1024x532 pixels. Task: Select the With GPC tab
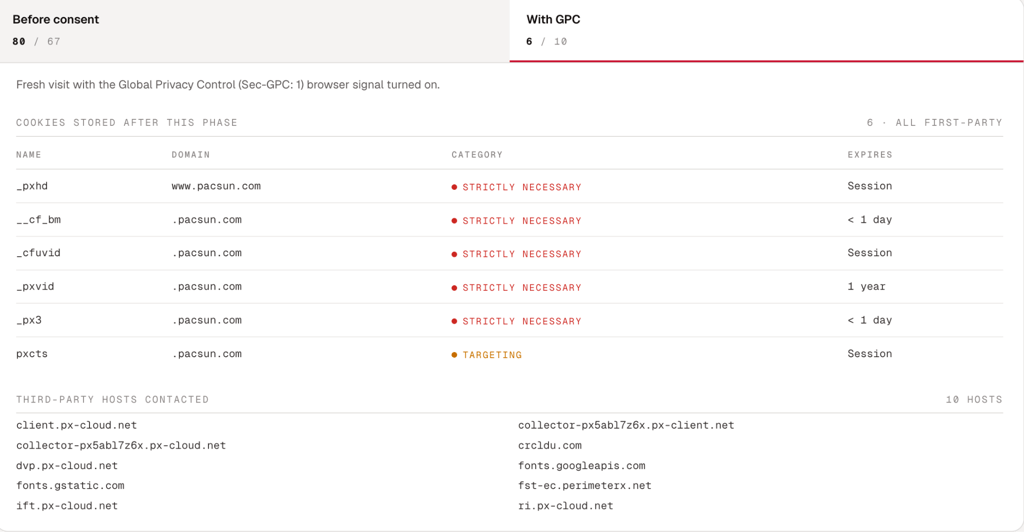[x=767, y=31]
